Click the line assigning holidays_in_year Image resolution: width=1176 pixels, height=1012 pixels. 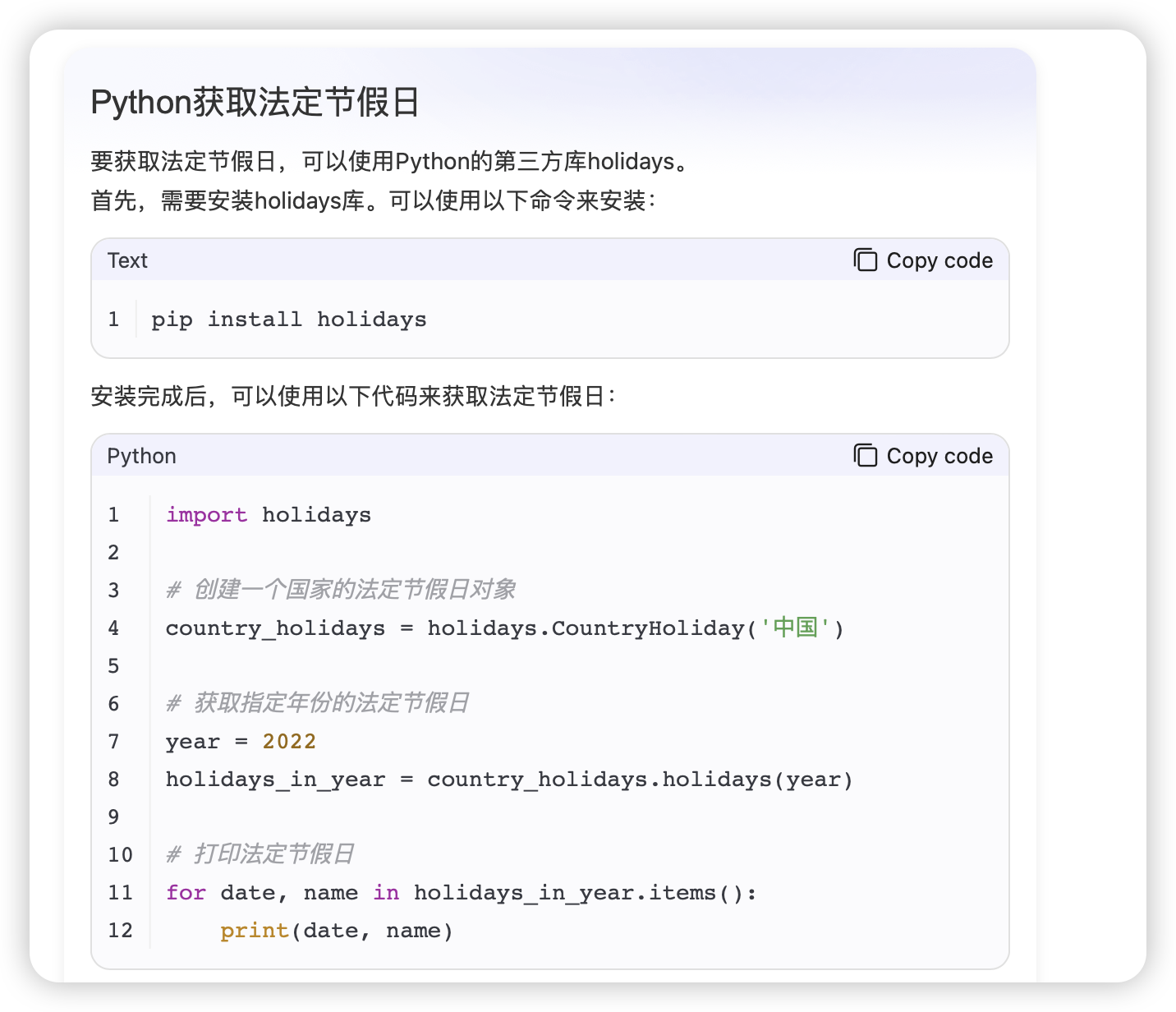509,780
